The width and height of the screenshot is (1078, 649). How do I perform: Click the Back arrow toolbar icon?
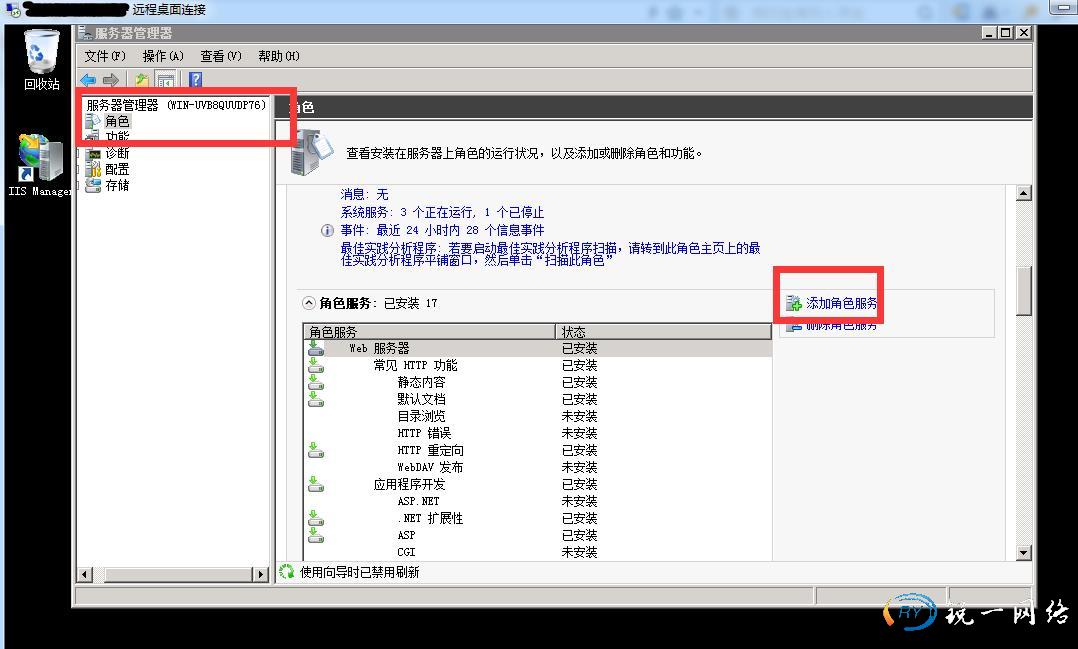point(89,80)
